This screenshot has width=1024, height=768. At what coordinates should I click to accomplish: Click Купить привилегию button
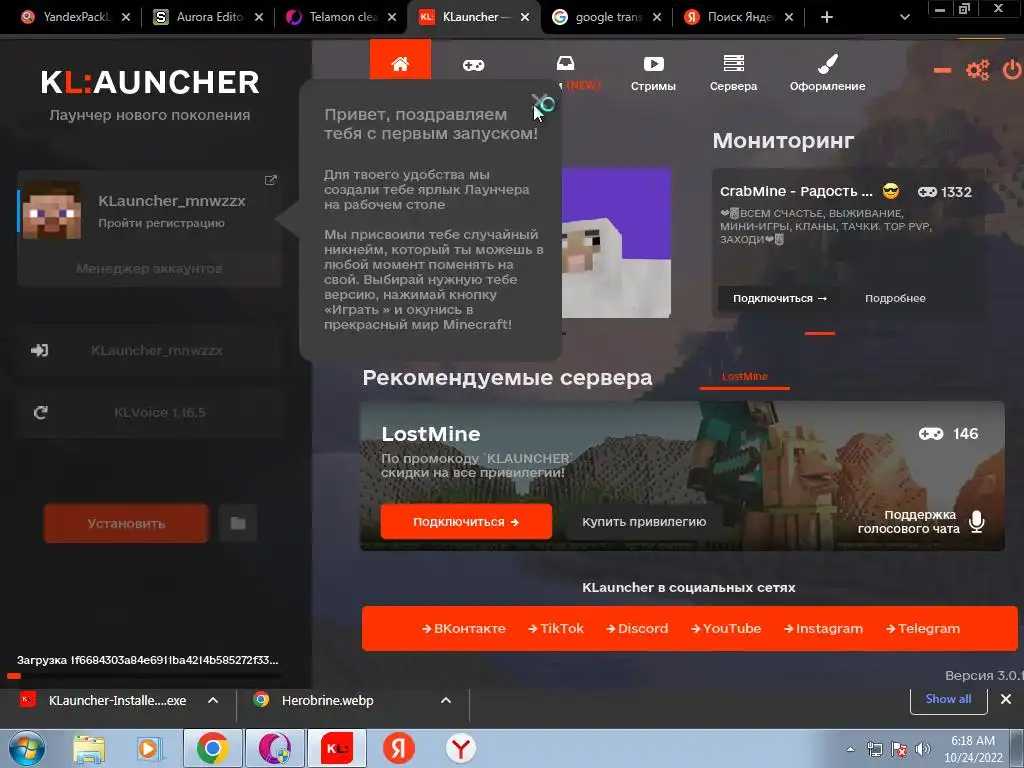[x=644, y=522]
